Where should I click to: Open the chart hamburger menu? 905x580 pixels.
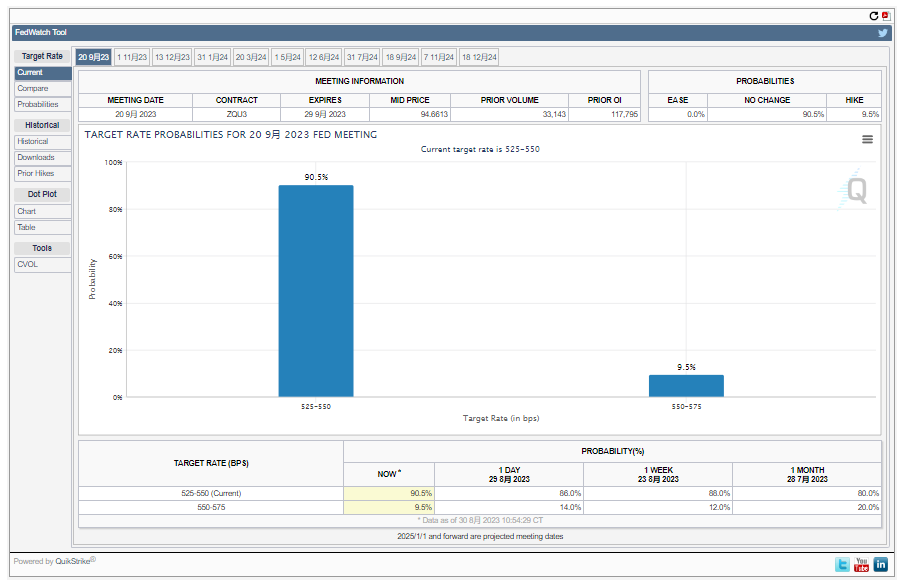tap(867, 140)
